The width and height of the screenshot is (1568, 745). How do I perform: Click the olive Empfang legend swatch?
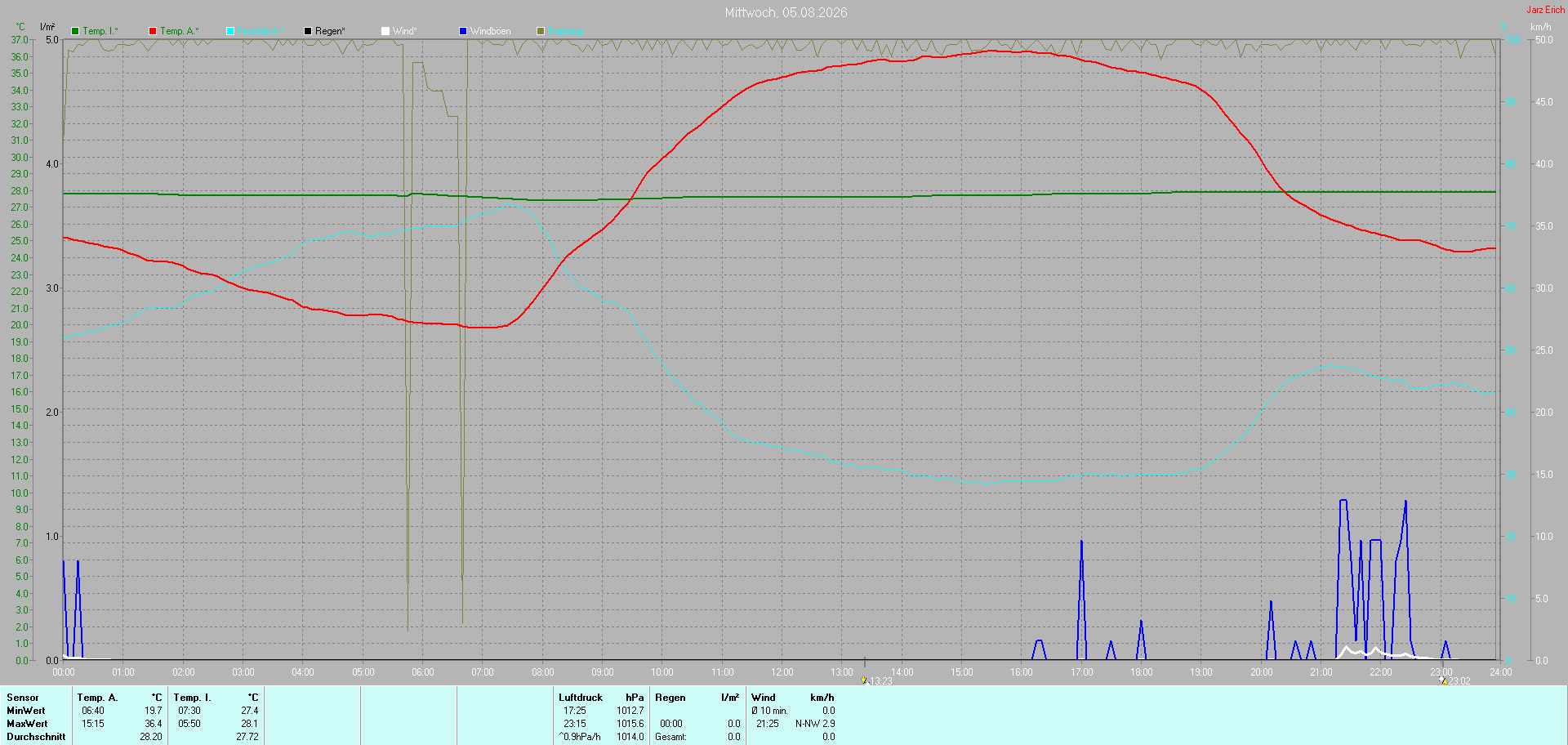click(x=541, y=31)
